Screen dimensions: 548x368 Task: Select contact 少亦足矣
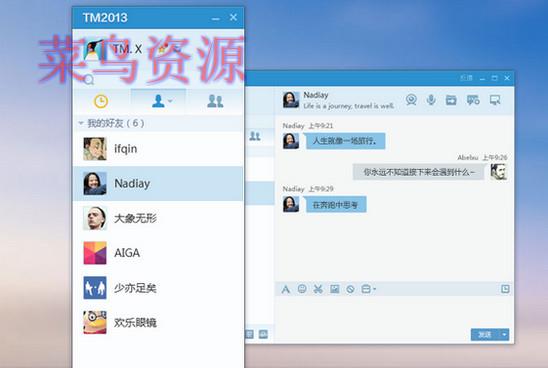(158, 288)
